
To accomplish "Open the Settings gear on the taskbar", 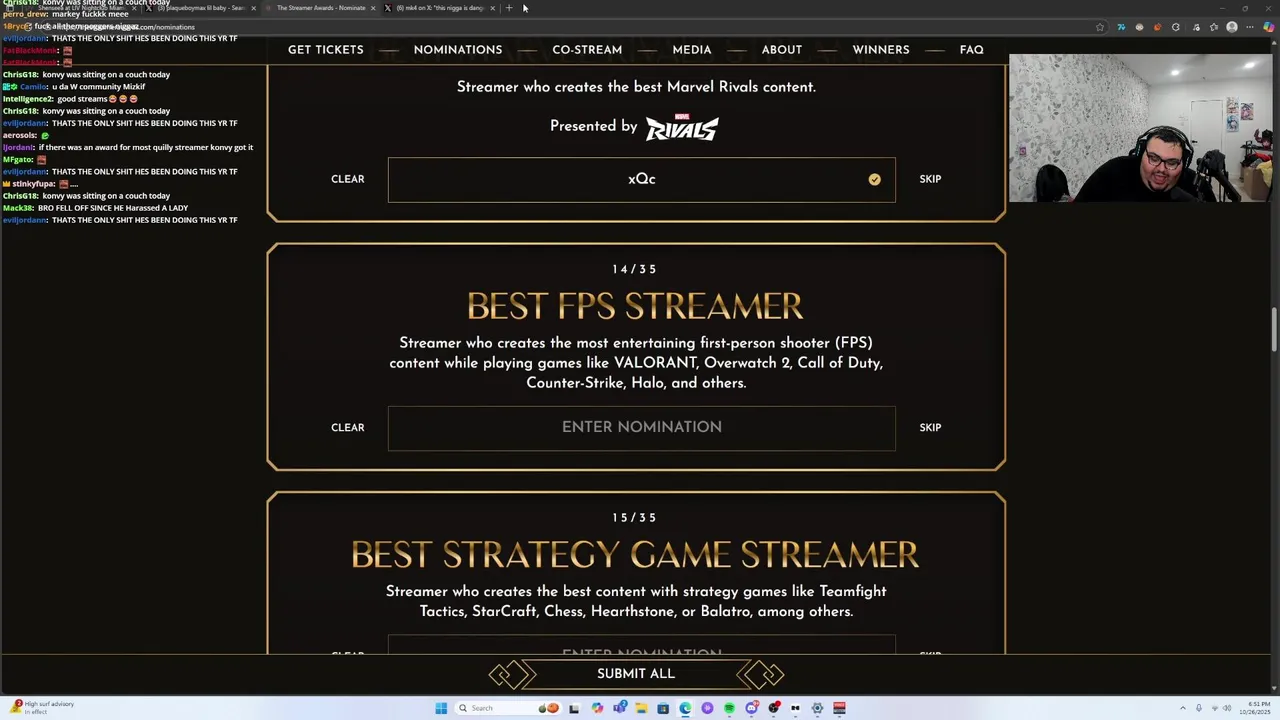I will [817, 708].
